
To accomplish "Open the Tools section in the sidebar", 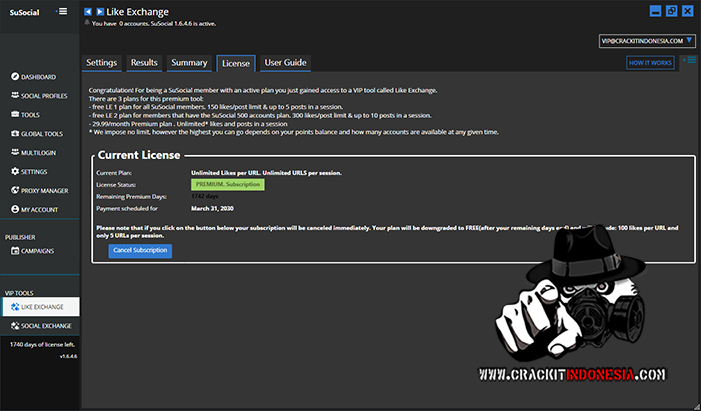I will click(x=32, y=115).
